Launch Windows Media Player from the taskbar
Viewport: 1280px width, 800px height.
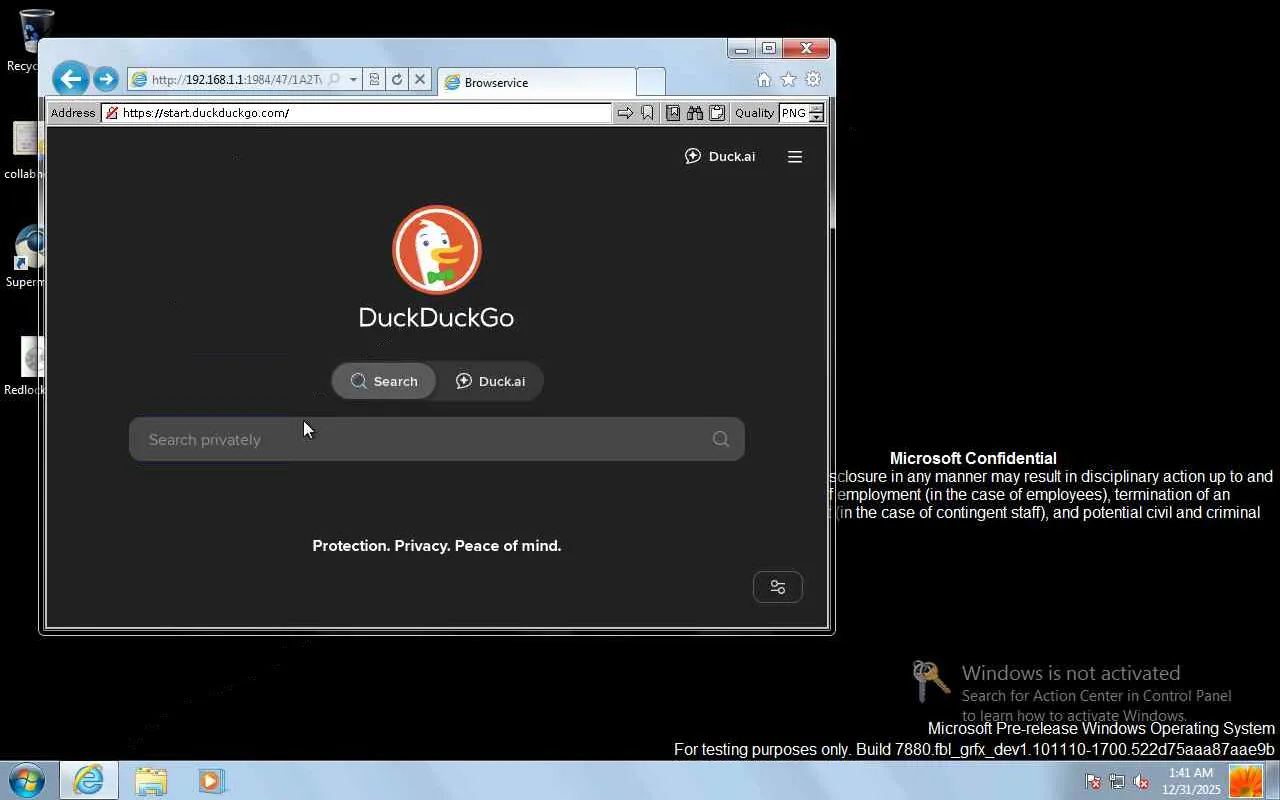pyautogui.click(x=211, y=780)
